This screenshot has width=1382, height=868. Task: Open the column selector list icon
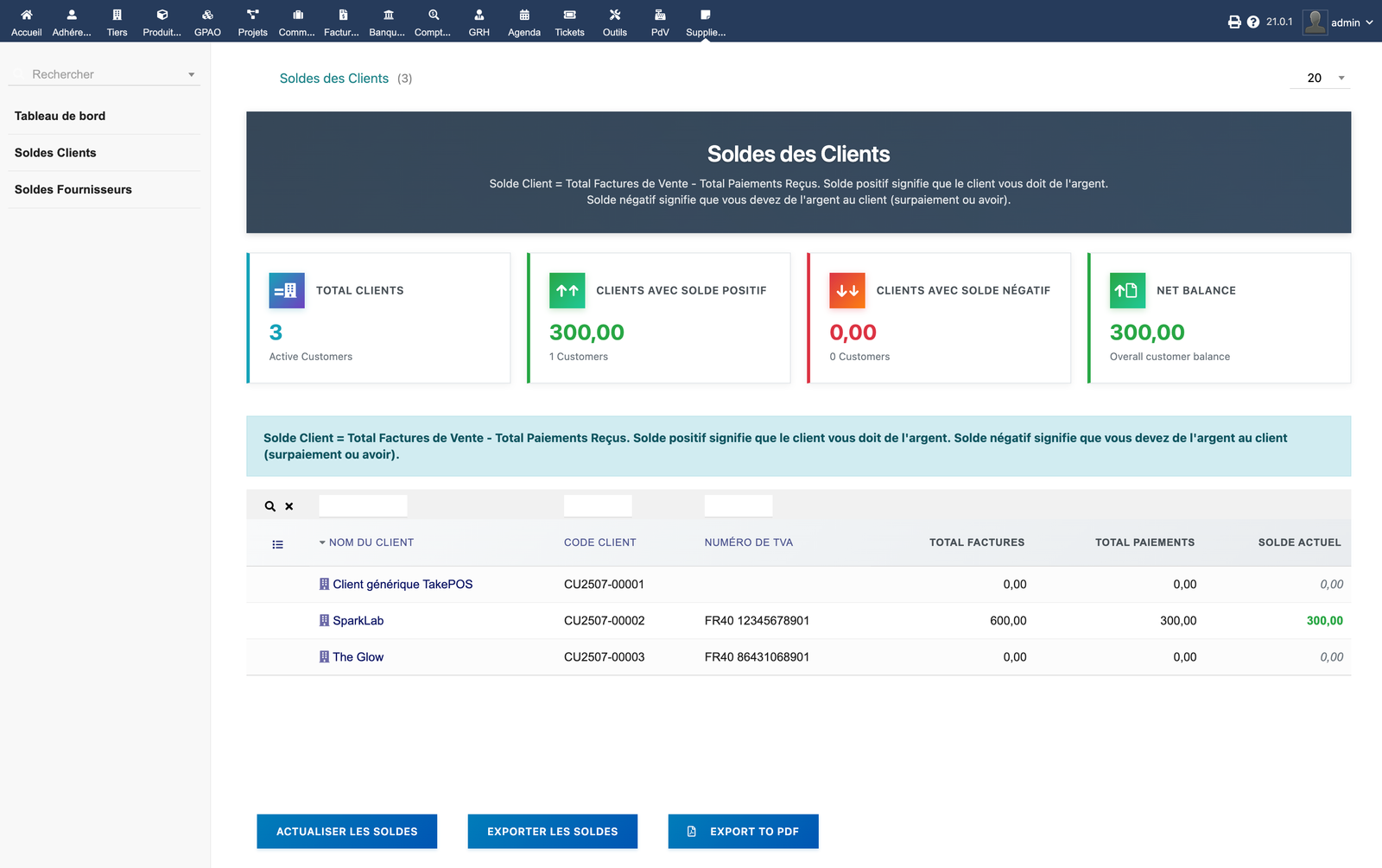click(x=277, y=544)
